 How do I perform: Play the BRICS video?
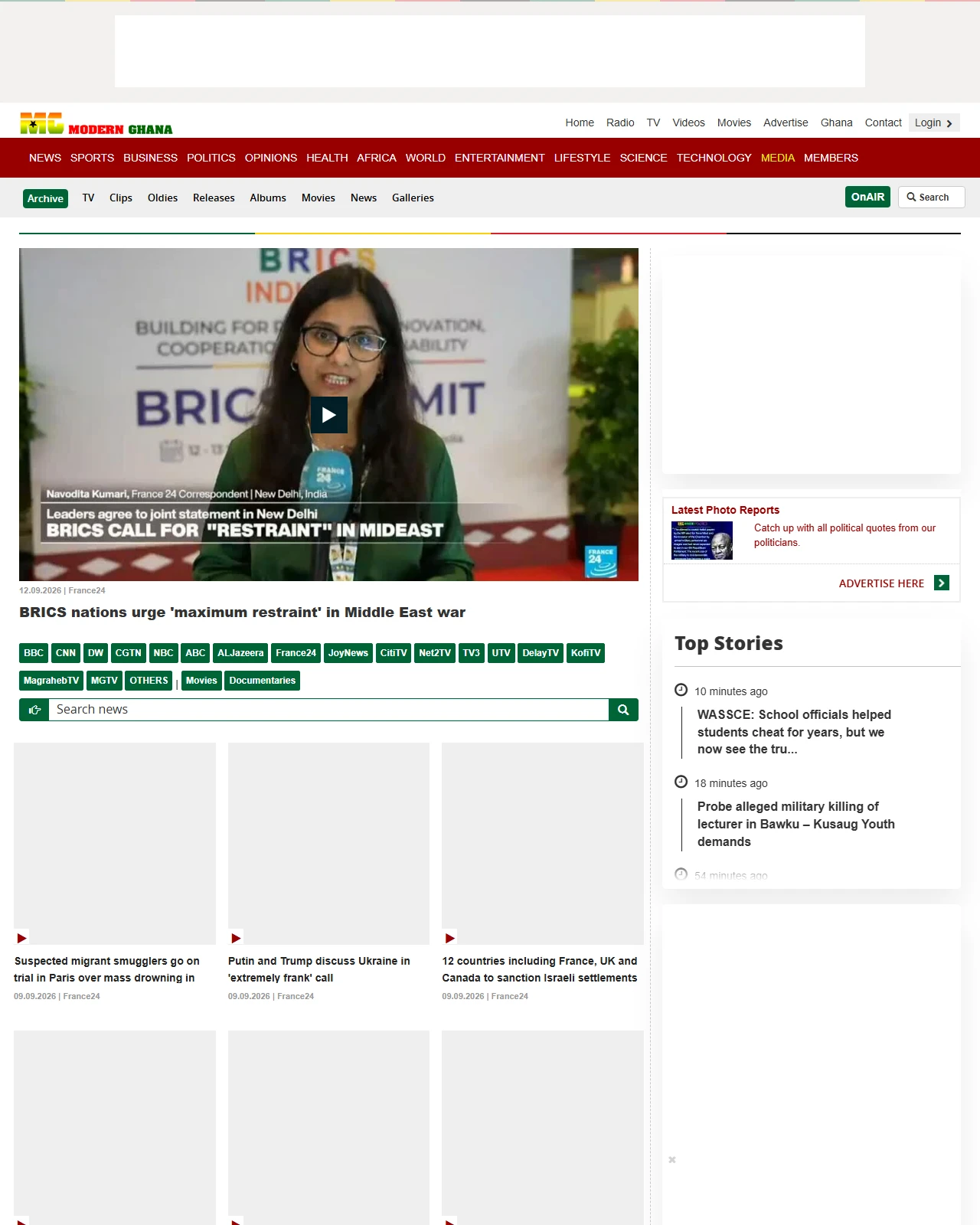[329, 415]
